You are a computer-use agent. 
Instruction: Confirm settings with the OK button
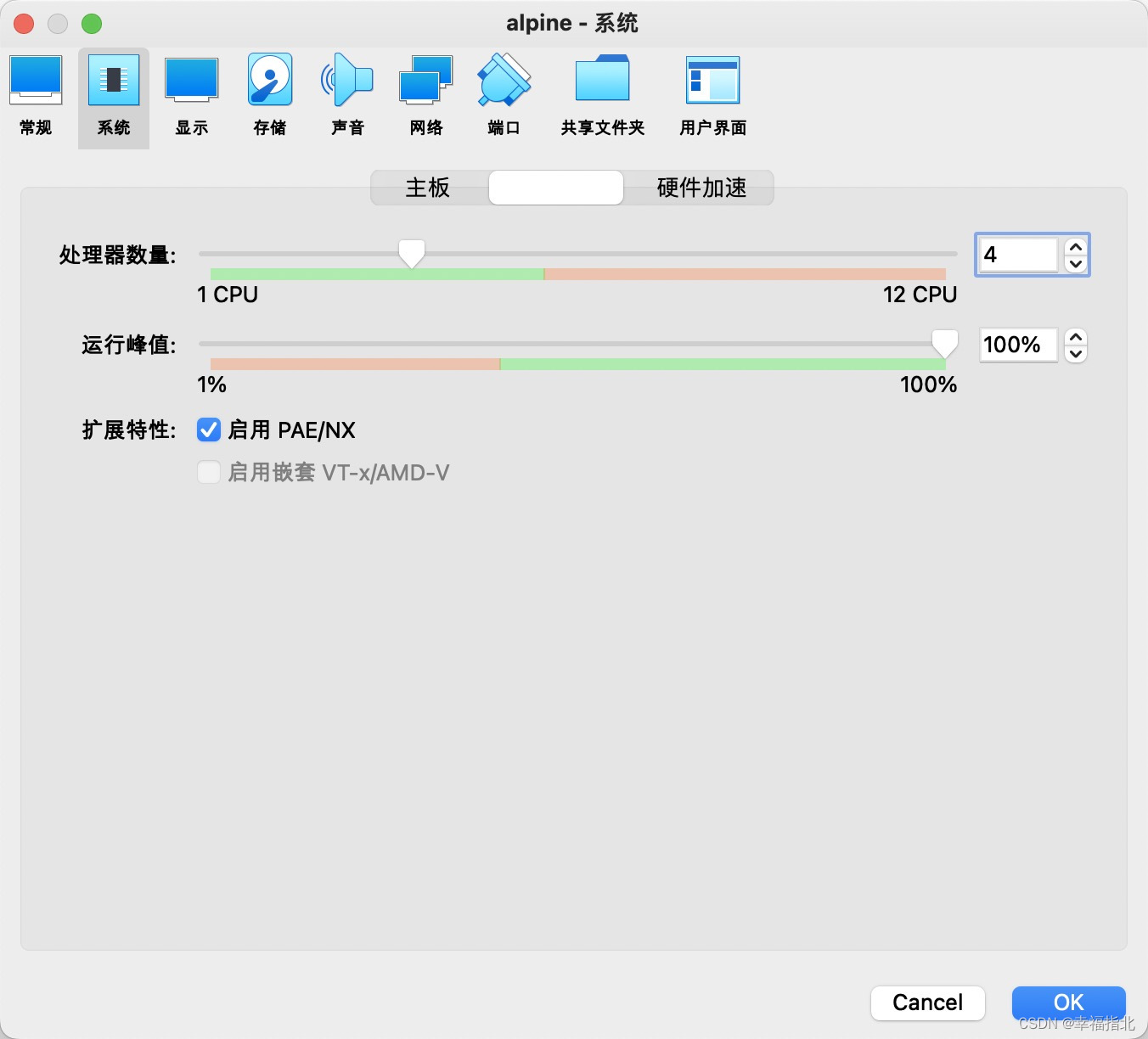tap(1069, 1002)
